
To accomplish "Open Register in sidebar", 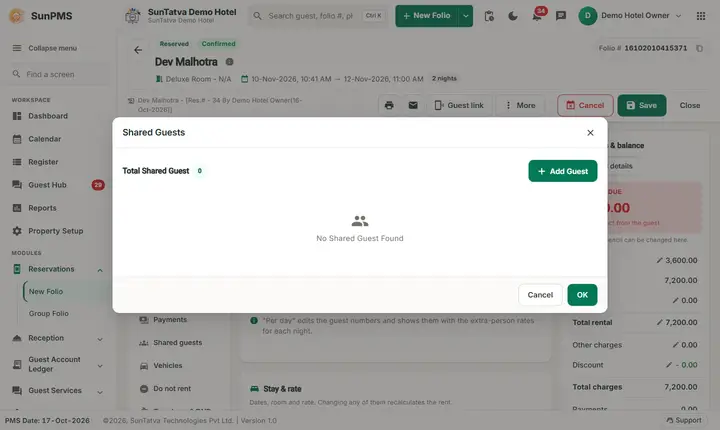I will tap(43, 162).
